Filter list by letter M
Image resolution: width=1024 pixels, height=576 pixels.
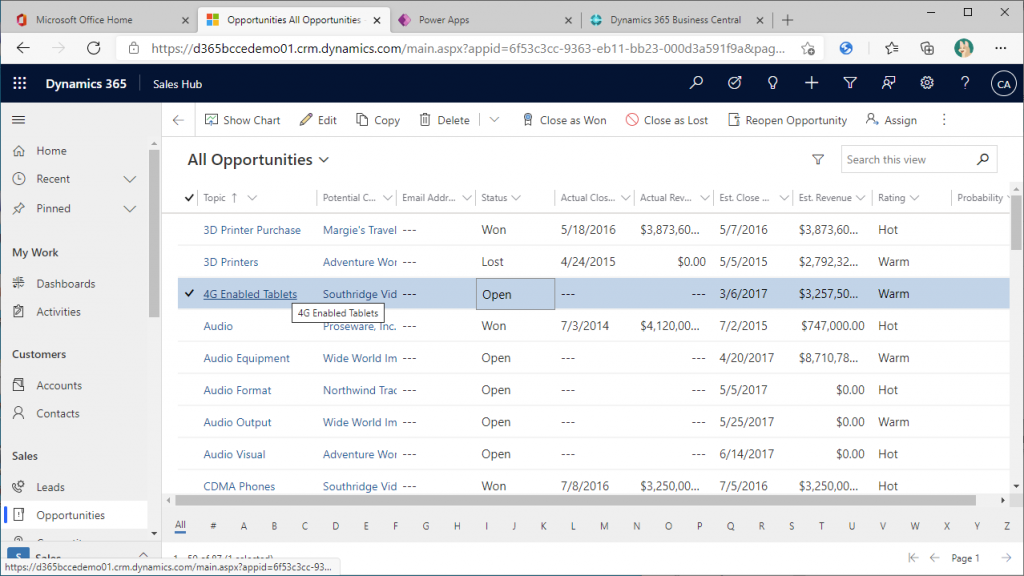tap(604, 526)
